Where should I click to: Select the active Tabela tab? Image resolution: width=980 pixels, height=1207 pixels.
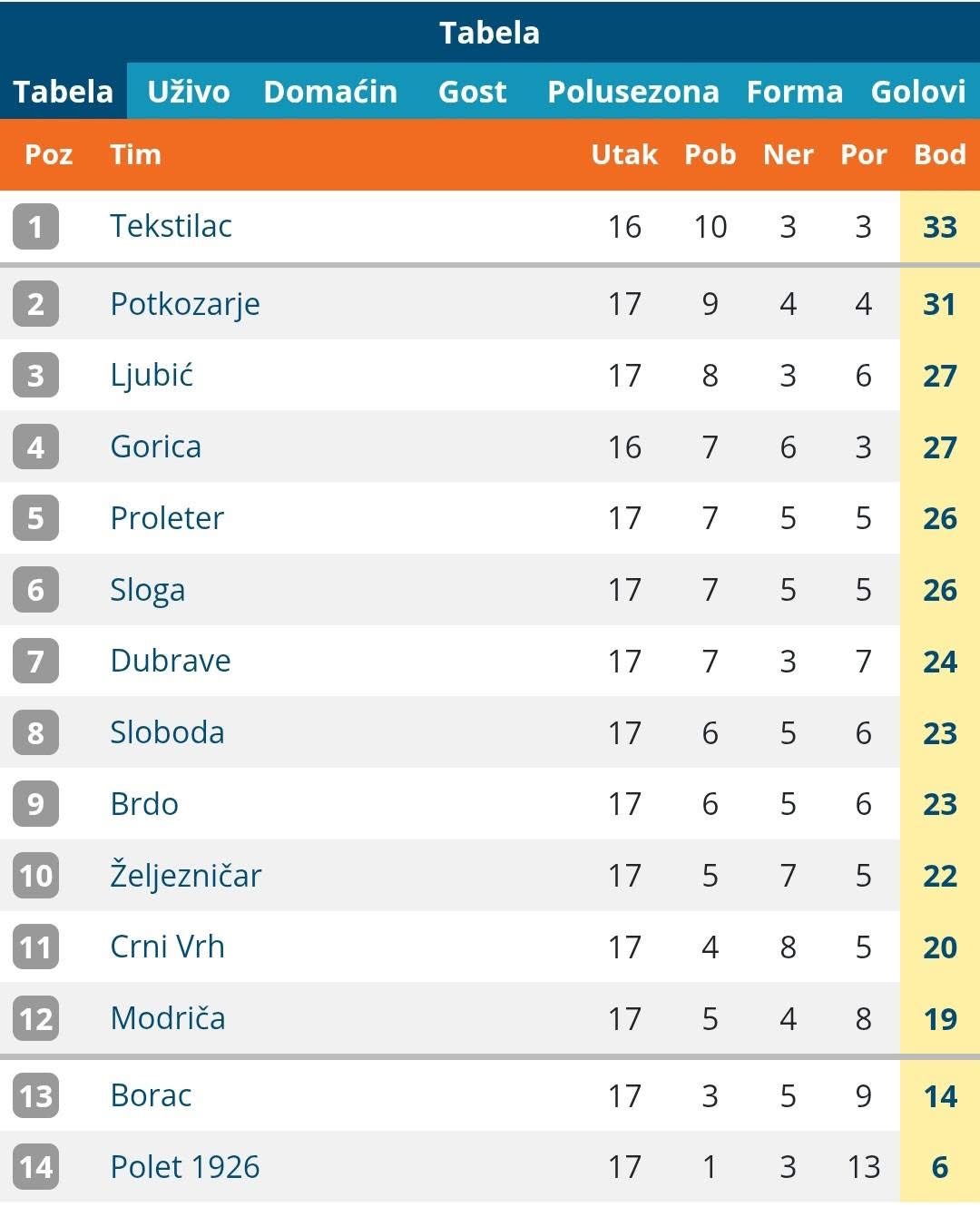(x=64, y=92)
